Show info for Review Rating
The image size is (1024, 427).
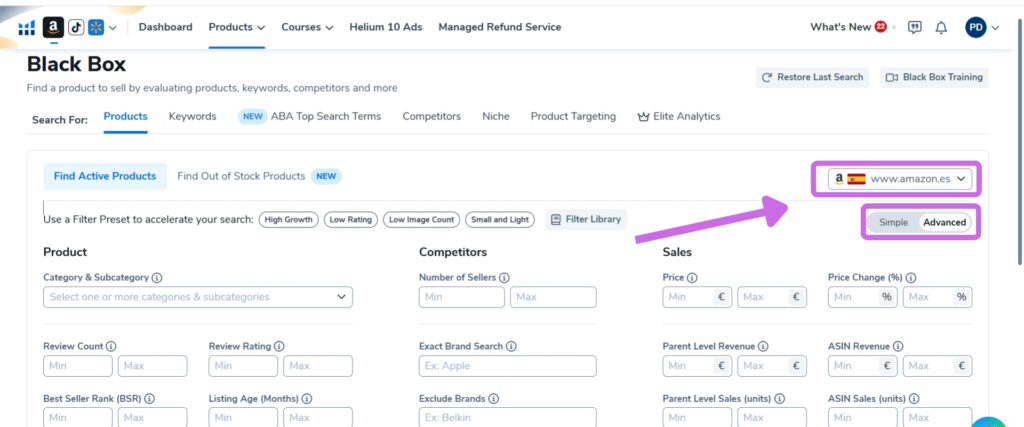279,346
